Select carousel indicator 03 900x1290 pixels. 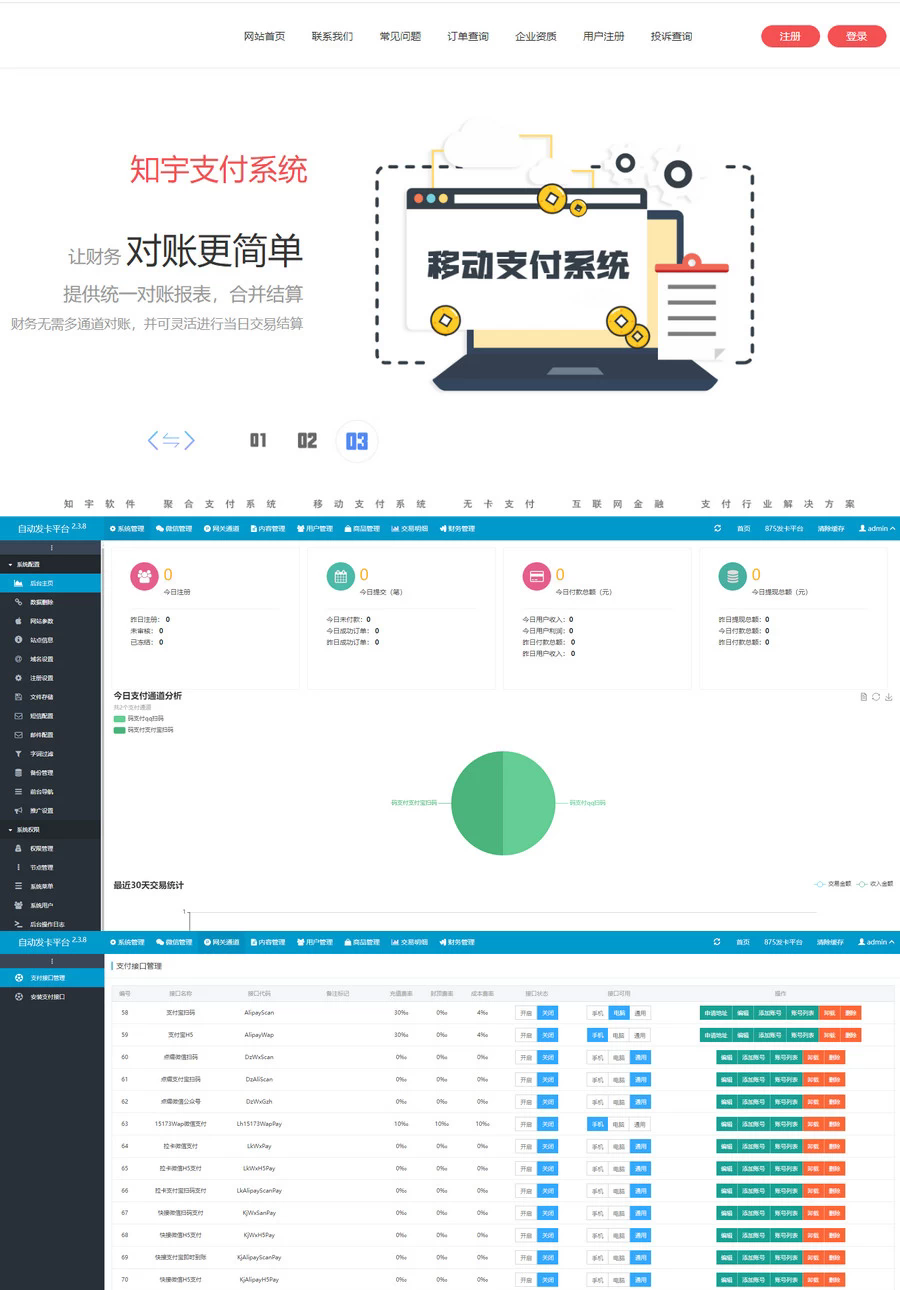point(357,441)
